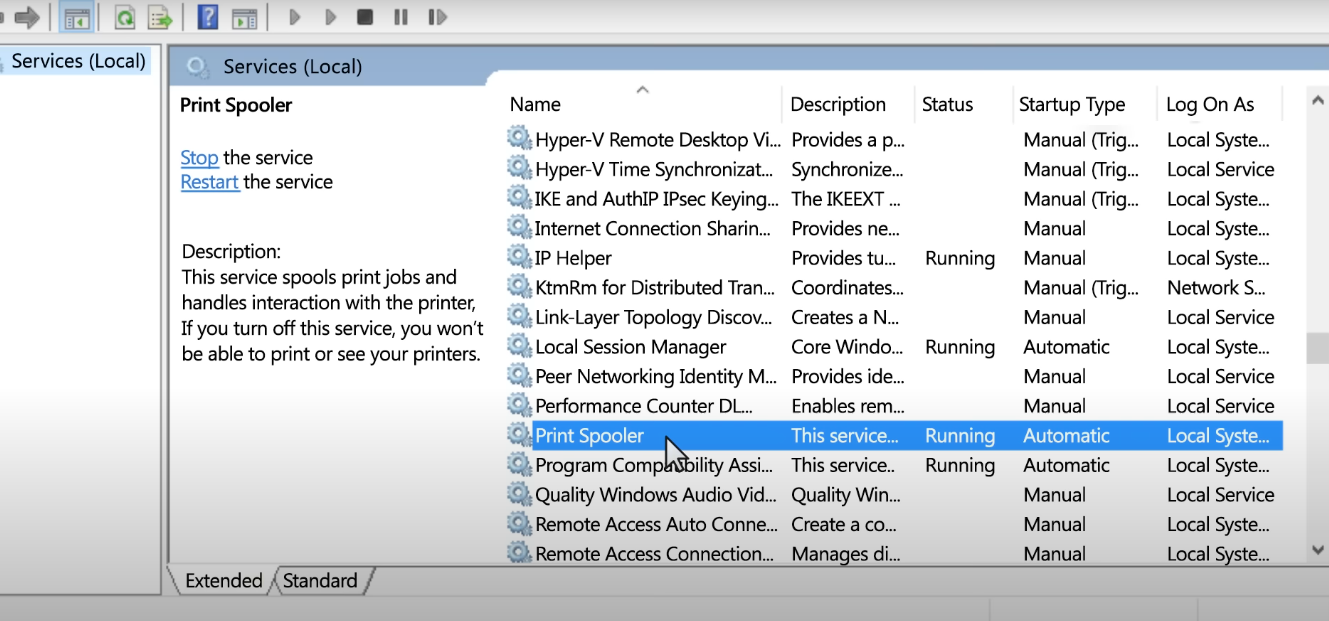
Task: Click the gear icon beside Local Session Manager
Action: (519, 345)
